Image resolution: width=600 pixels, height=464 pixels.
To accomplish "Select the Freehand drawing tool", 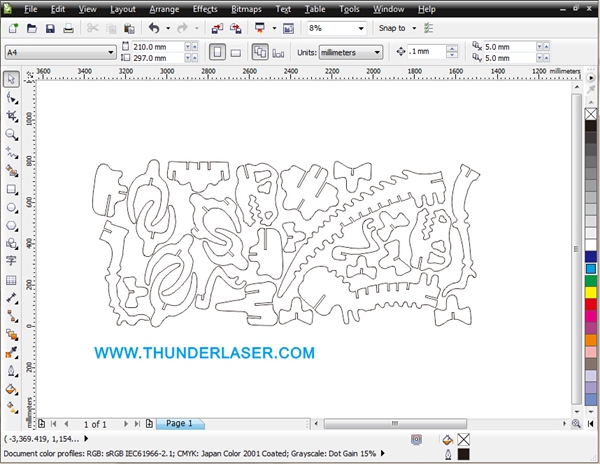I will 11,153.
